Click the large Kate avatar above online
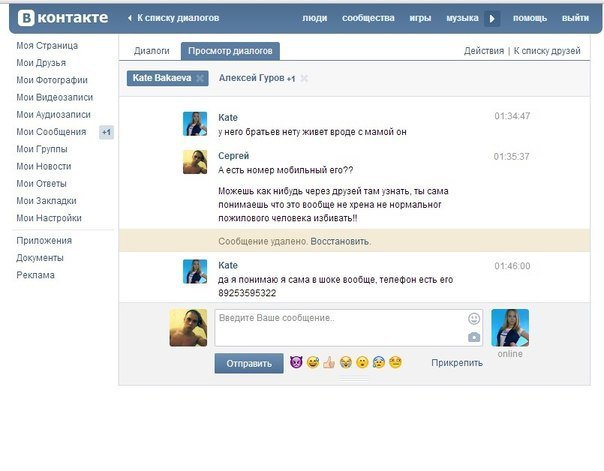The width and height of the screenshot is (604, 471). (510, 328)
